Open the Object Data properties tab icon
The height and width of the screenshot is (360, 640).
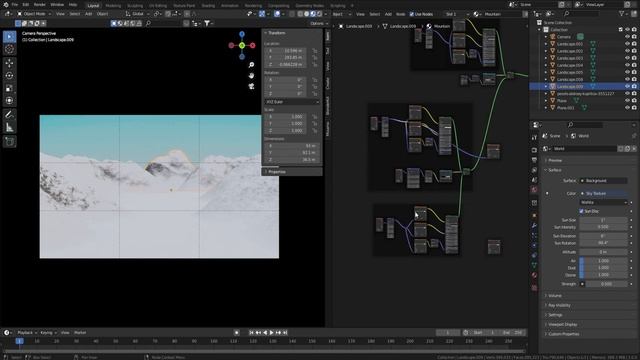[534, 265]
